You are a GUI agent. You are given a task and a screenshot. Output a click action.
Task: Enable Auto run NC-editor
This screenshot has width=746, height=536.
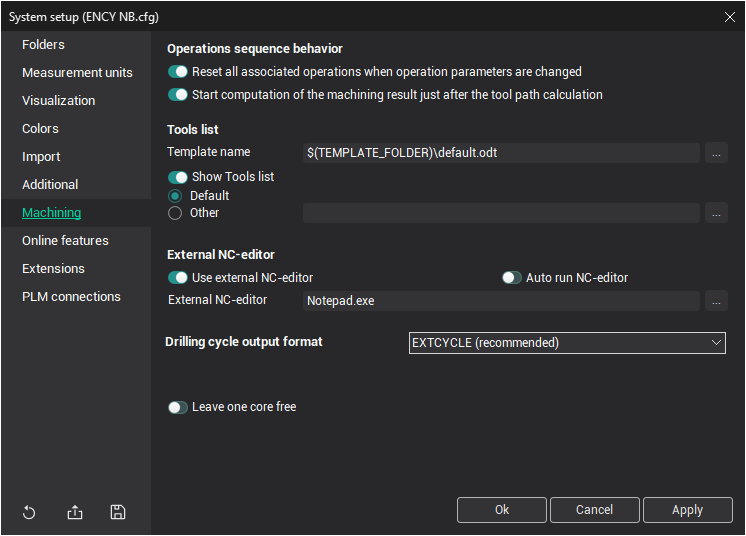pyautogui.click(x=512, y=278)
